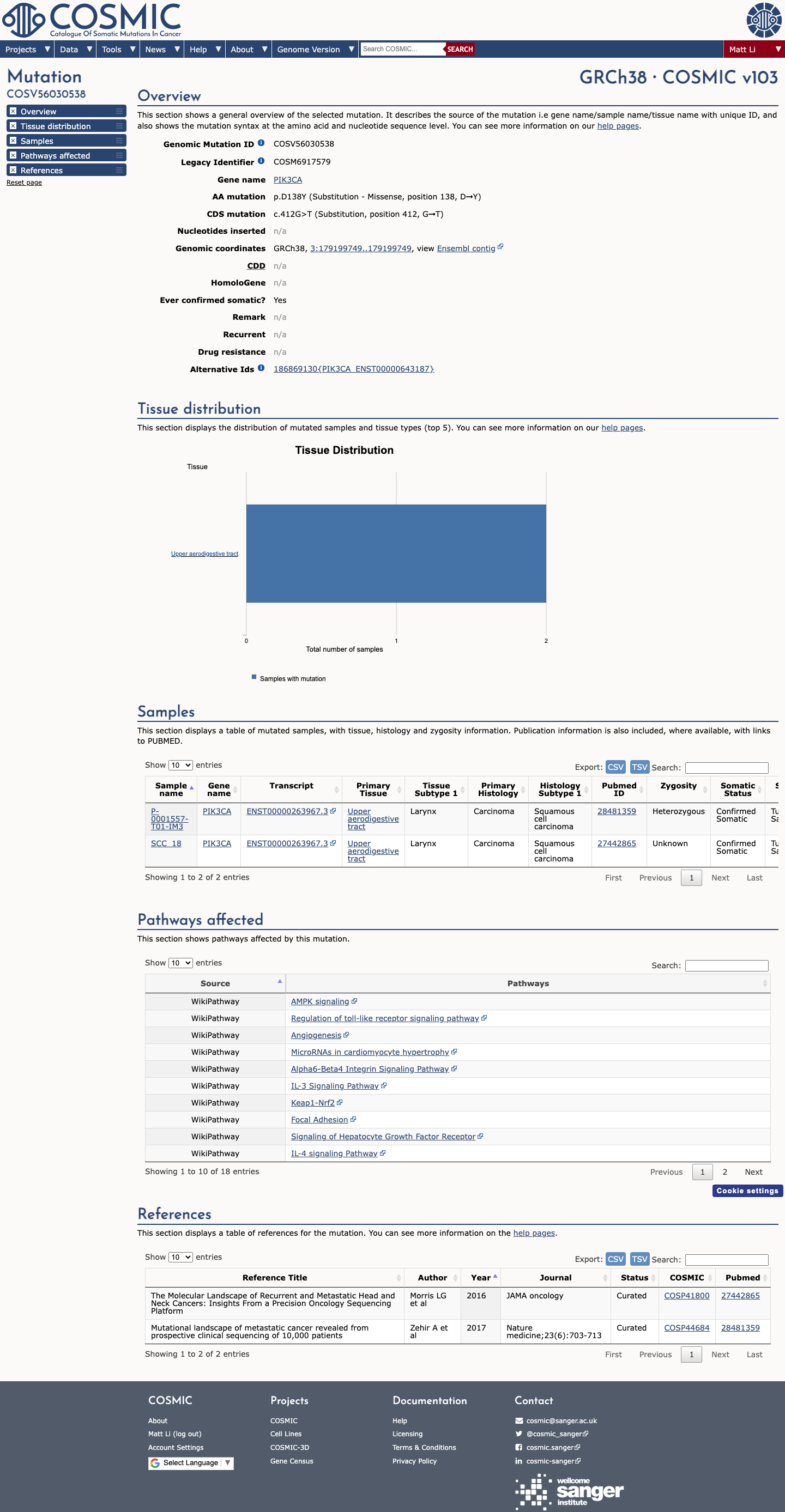Click the envelope icon beside cosmic@sanger.ac.uk

(518, 1421)
